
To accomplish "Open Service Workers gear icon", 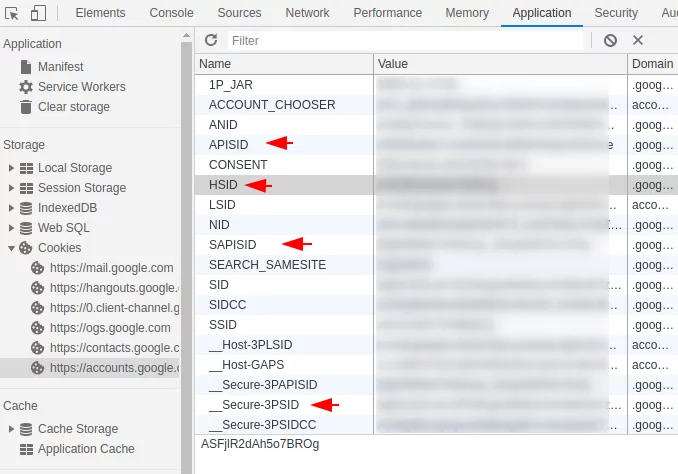I will point(26,87).
